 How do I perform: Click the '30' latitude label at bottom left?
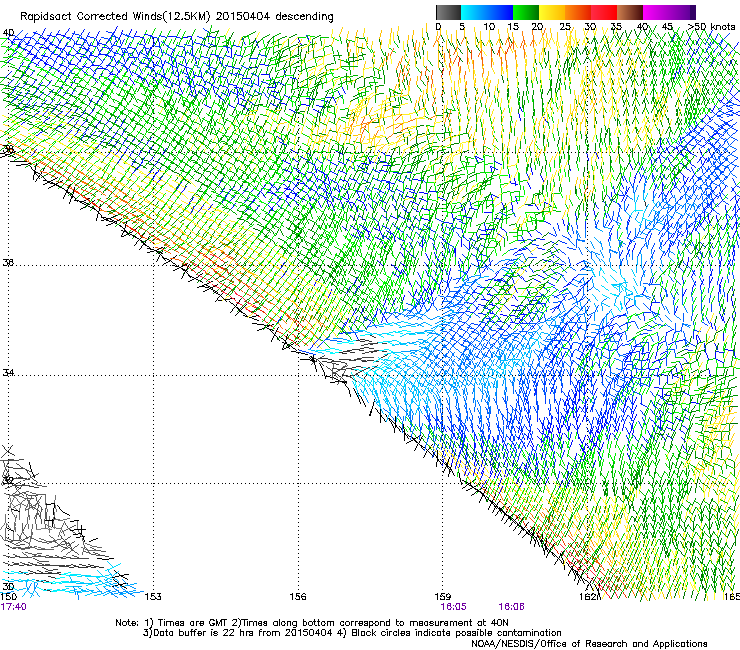pyautogui.click(x=8, y=586)
